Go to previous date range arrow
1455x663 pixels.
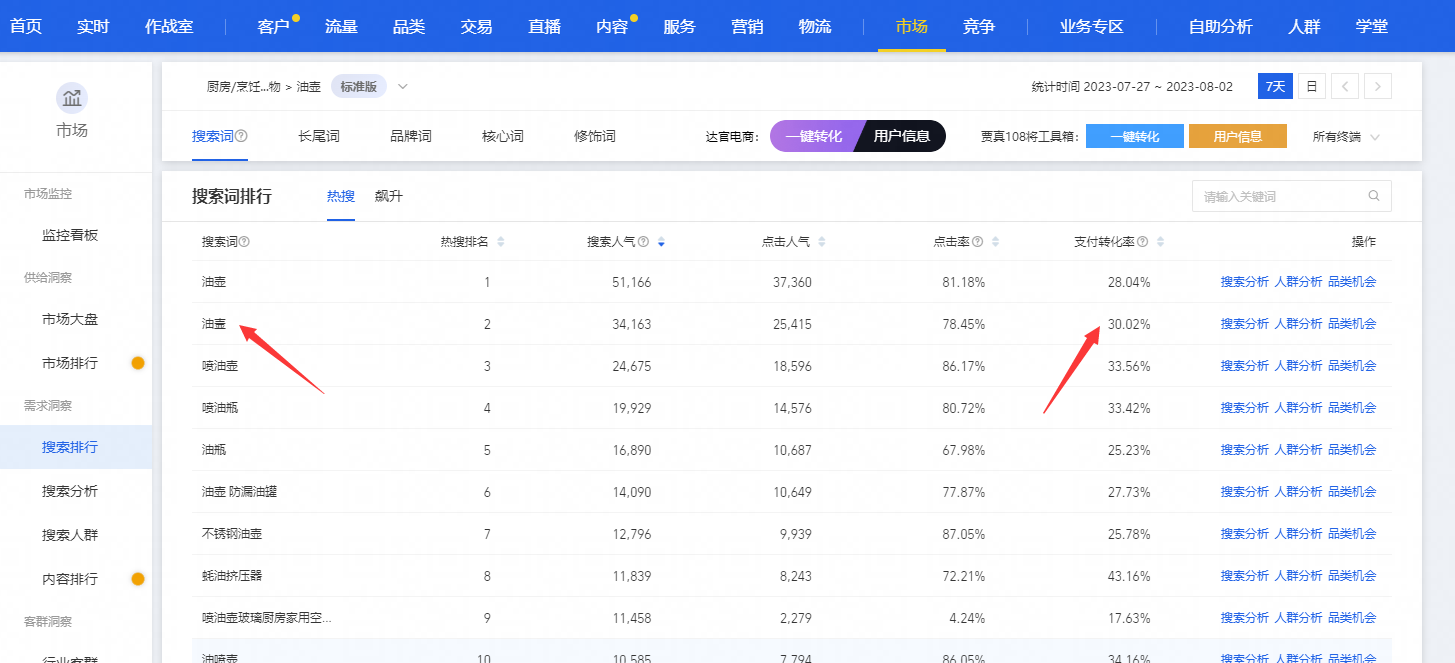click(x=1345, y=87)
